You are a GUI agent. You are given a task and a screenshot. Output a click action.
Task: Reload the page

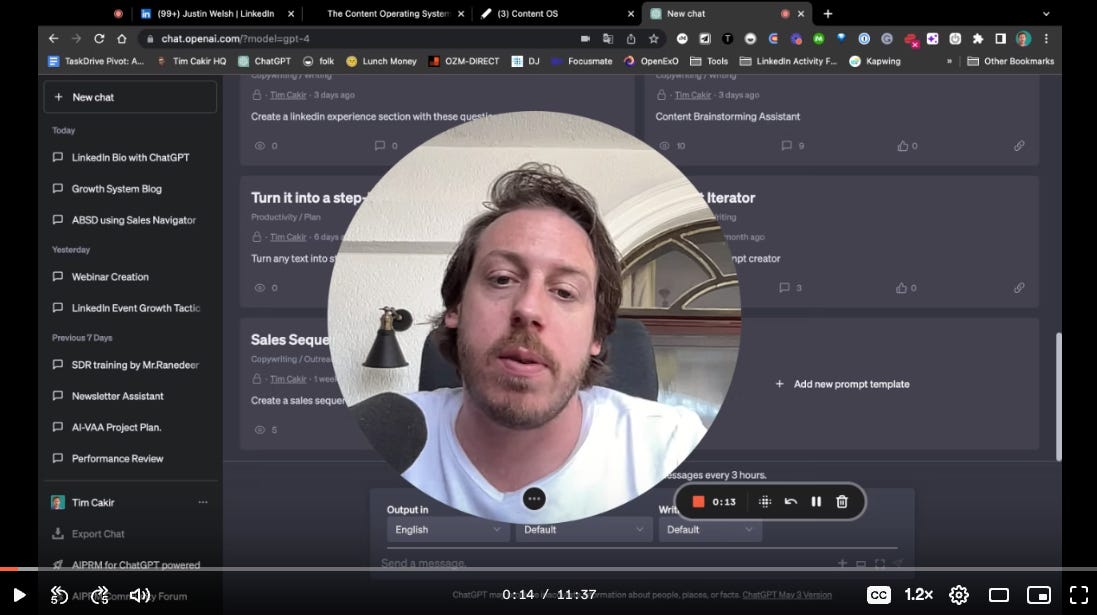pyautogui.click(x=99, y=38)
